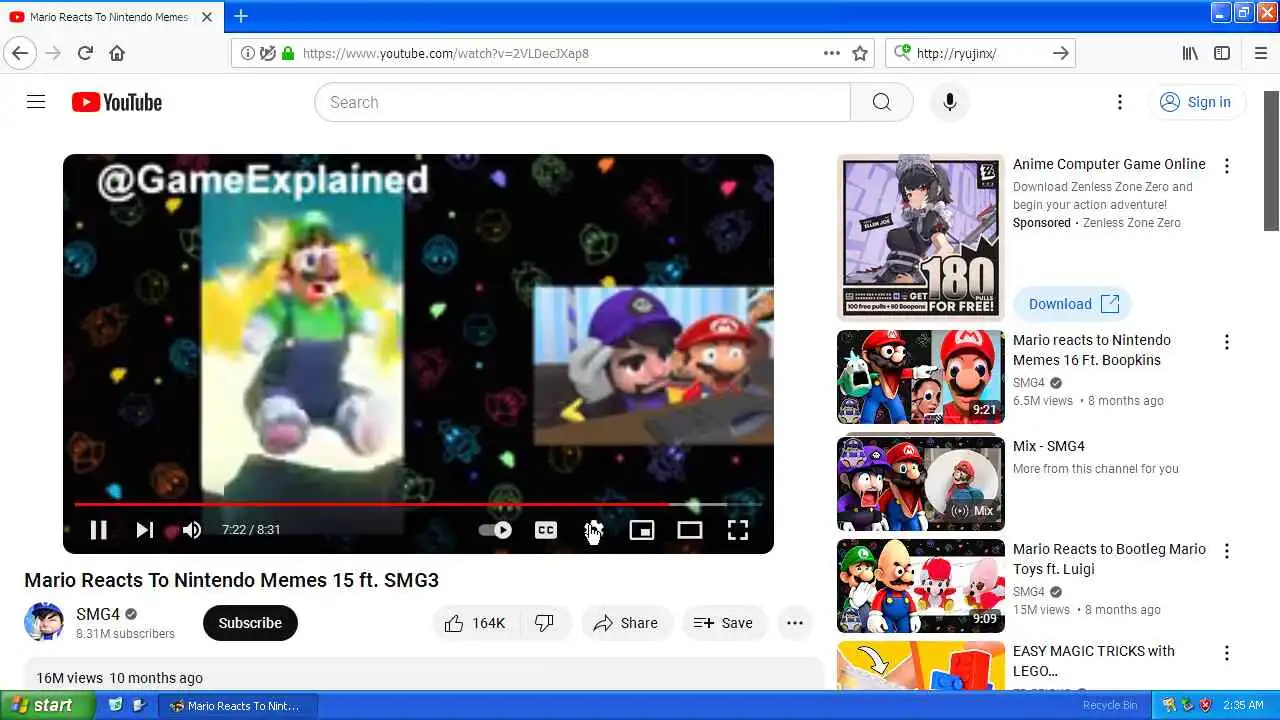Select the Mario Reacts To Nintendo Memes tab
Screen dimensions: 1280x720
point(112,17)
